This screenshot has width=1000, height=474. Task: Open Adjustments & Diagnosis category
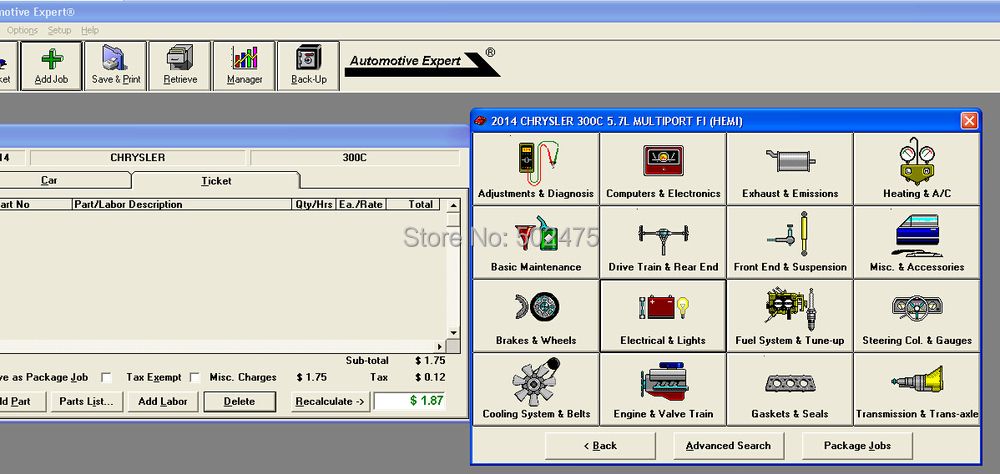[x=536, y=168]
